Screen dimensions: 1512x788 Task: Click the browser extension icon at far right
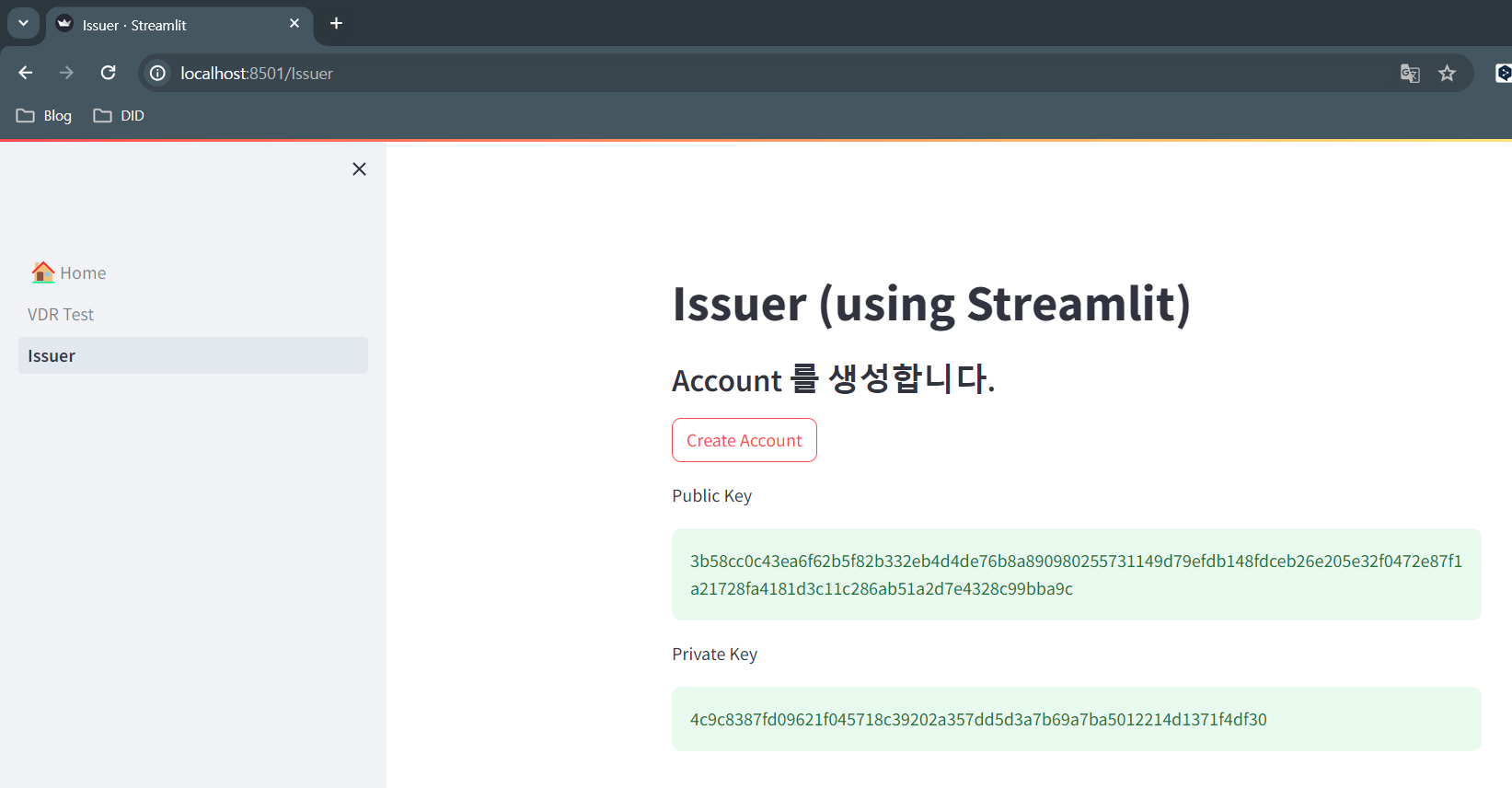coord(1504,73)
